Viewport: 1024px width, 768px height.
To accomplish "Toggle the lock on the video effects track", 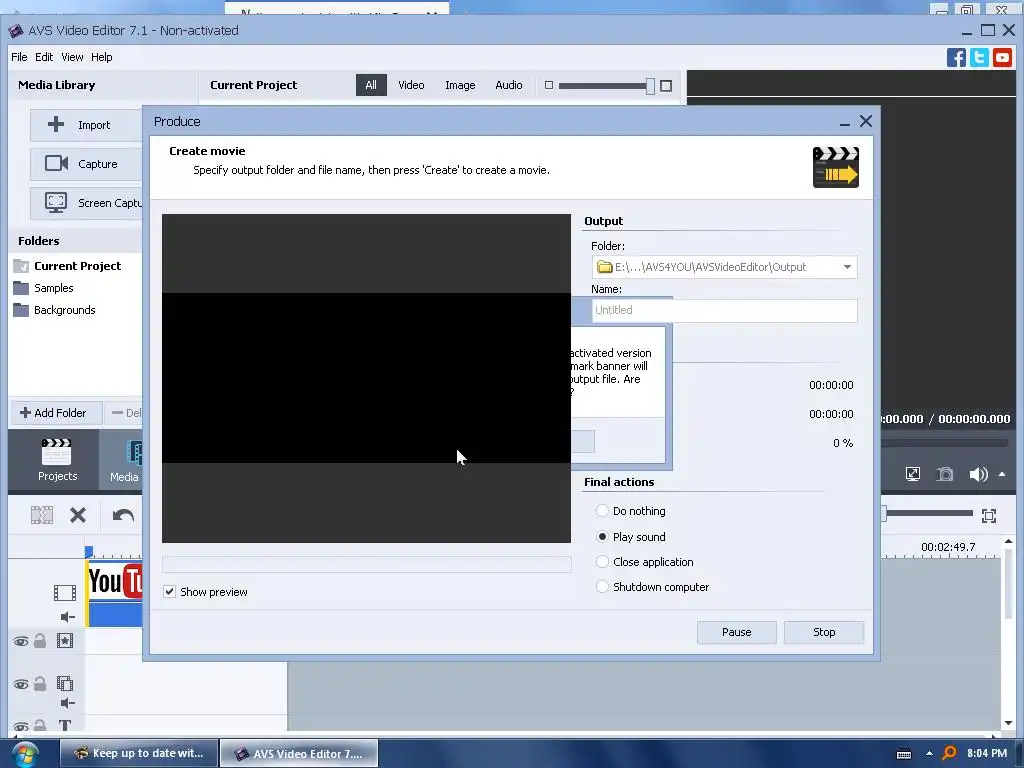I will (40, 641).
